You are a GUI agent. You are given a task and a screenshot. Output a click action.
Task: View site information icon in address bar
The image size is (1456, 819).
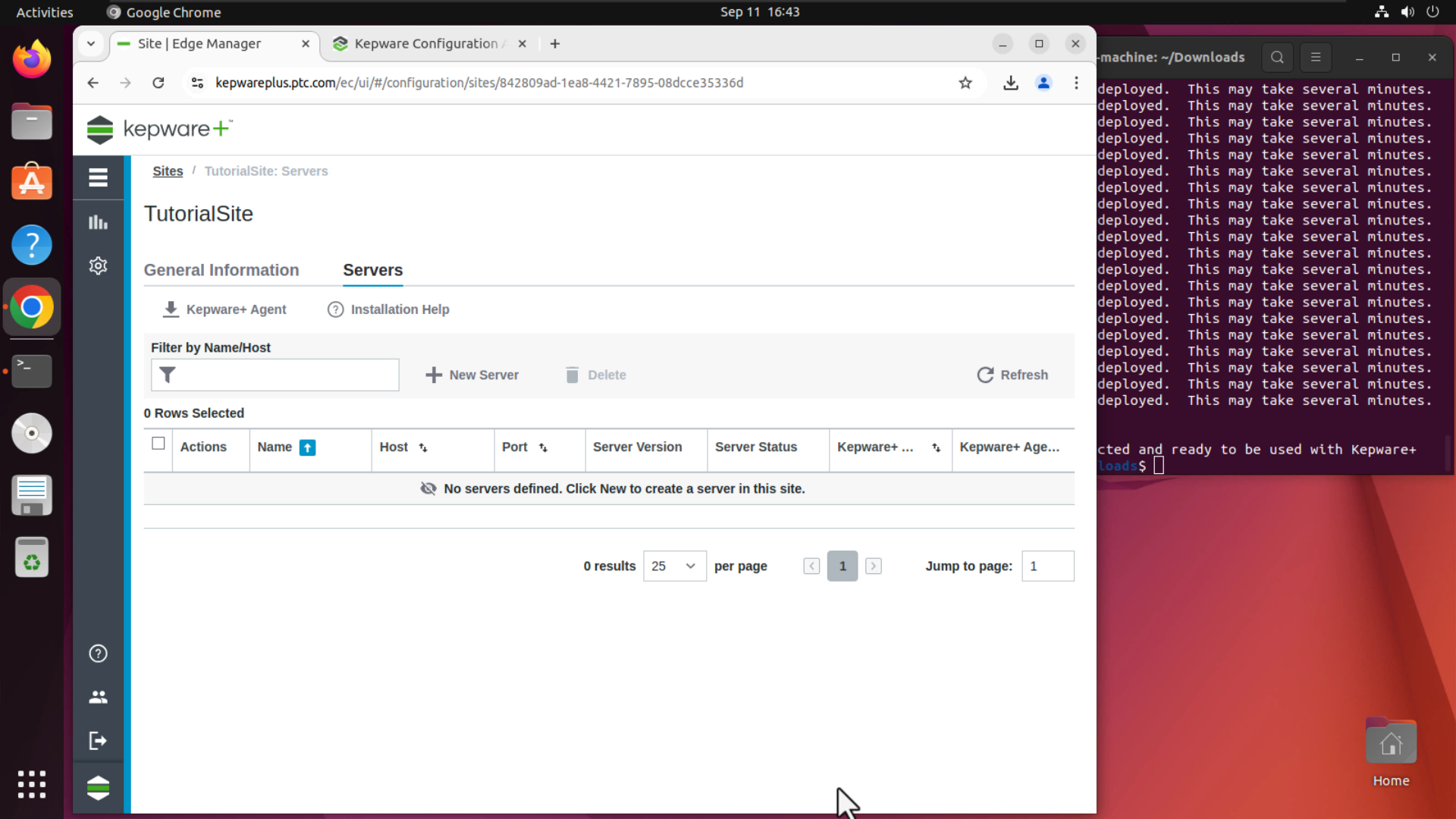click(197, 83)
